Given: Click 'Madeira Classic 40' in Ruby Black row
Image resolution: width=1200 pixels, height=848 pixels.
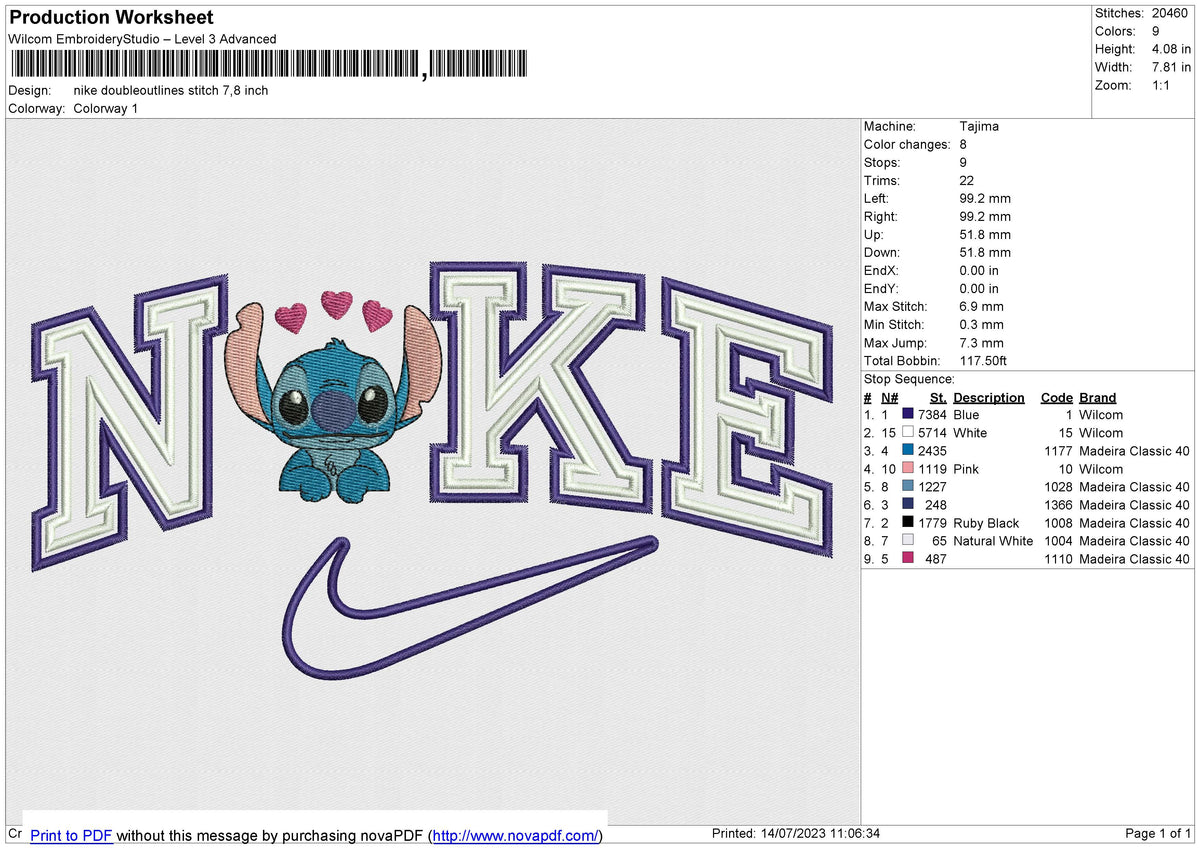Looking at the screenshot, I should (1134, 523).
